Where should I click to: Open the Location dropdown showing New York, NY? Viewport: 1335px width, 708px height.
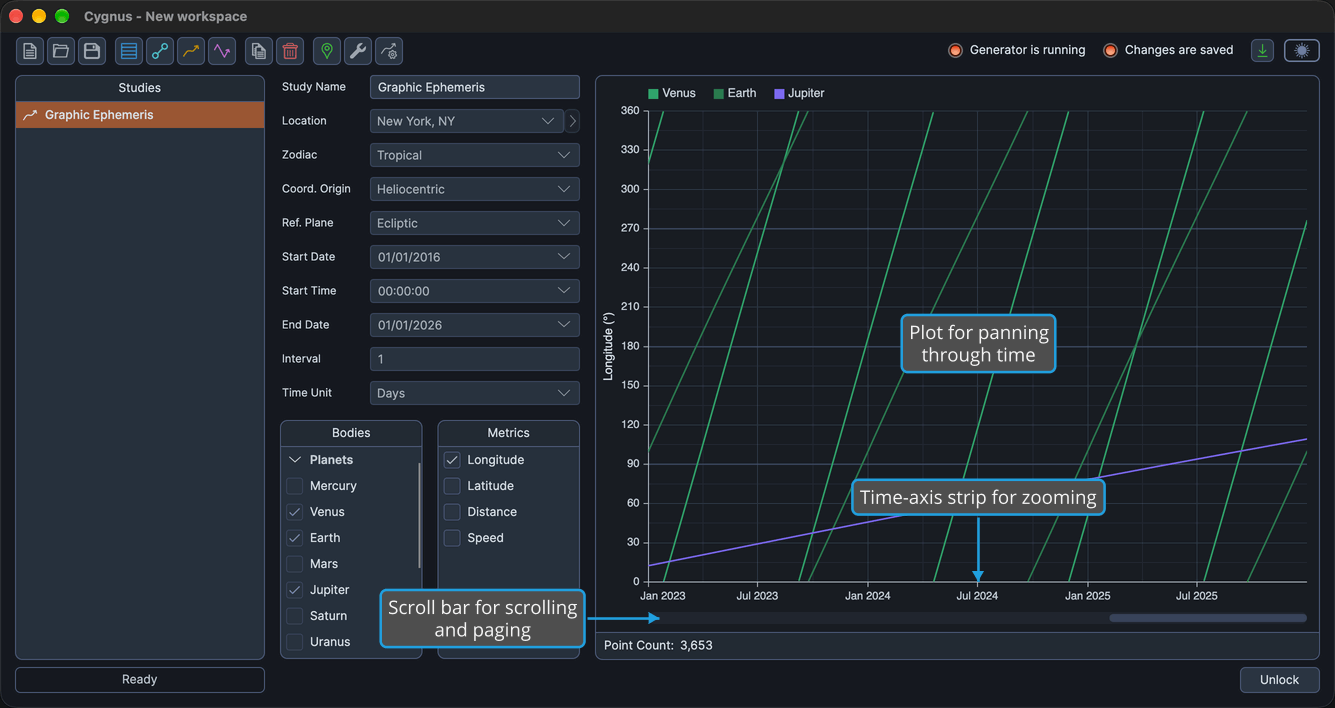pyautogui.click(x=467, y=121)
